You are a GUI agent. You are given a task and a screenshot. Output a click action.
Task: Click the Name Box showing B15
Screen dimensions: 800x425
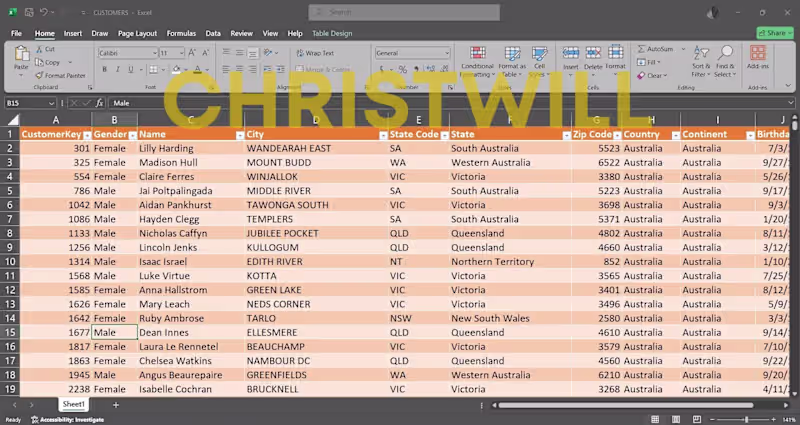[x=30, y=103]
